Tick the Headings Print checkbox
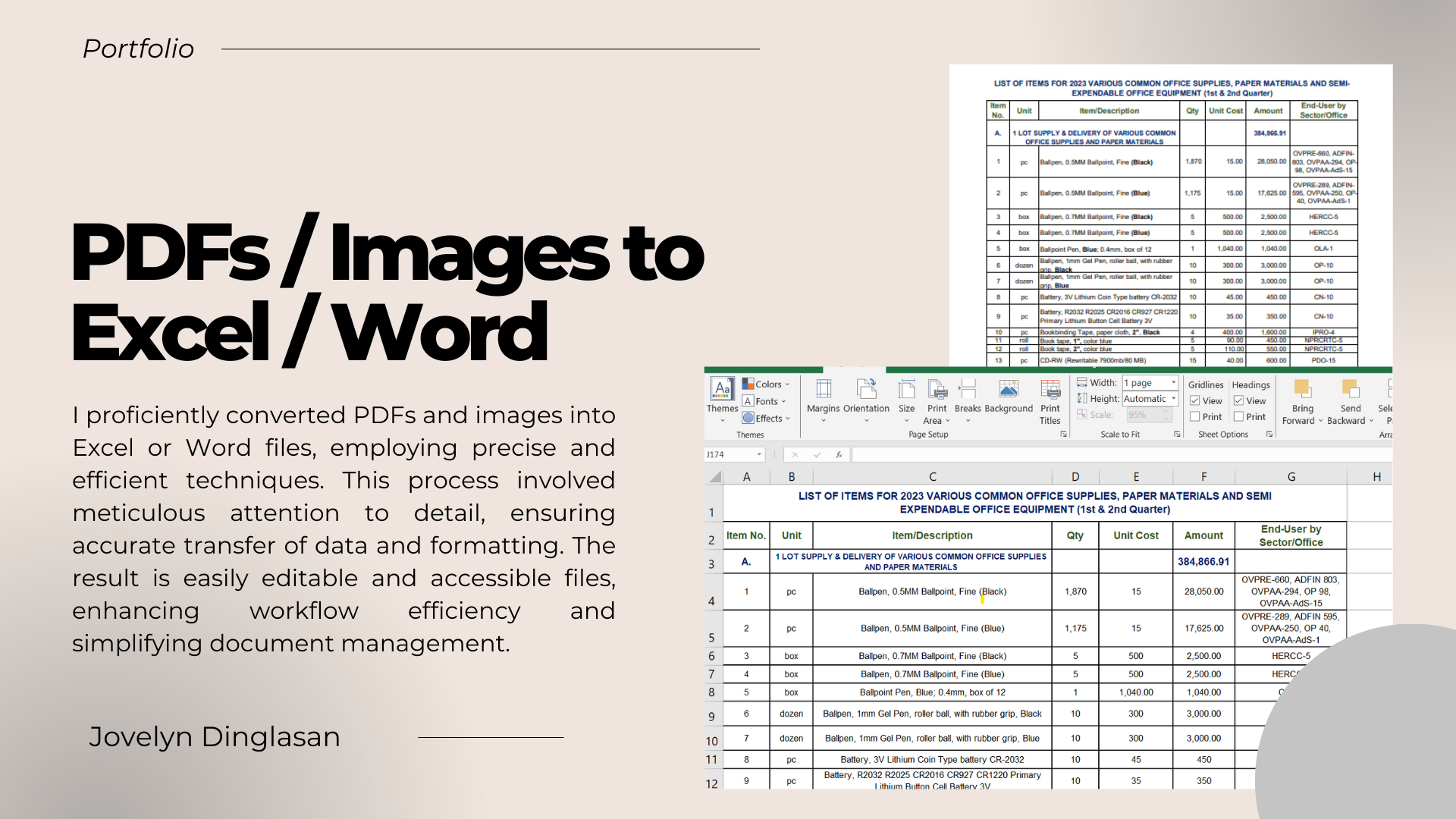Viewport: 1456px width, 819px height. [x=1238, y=416]
